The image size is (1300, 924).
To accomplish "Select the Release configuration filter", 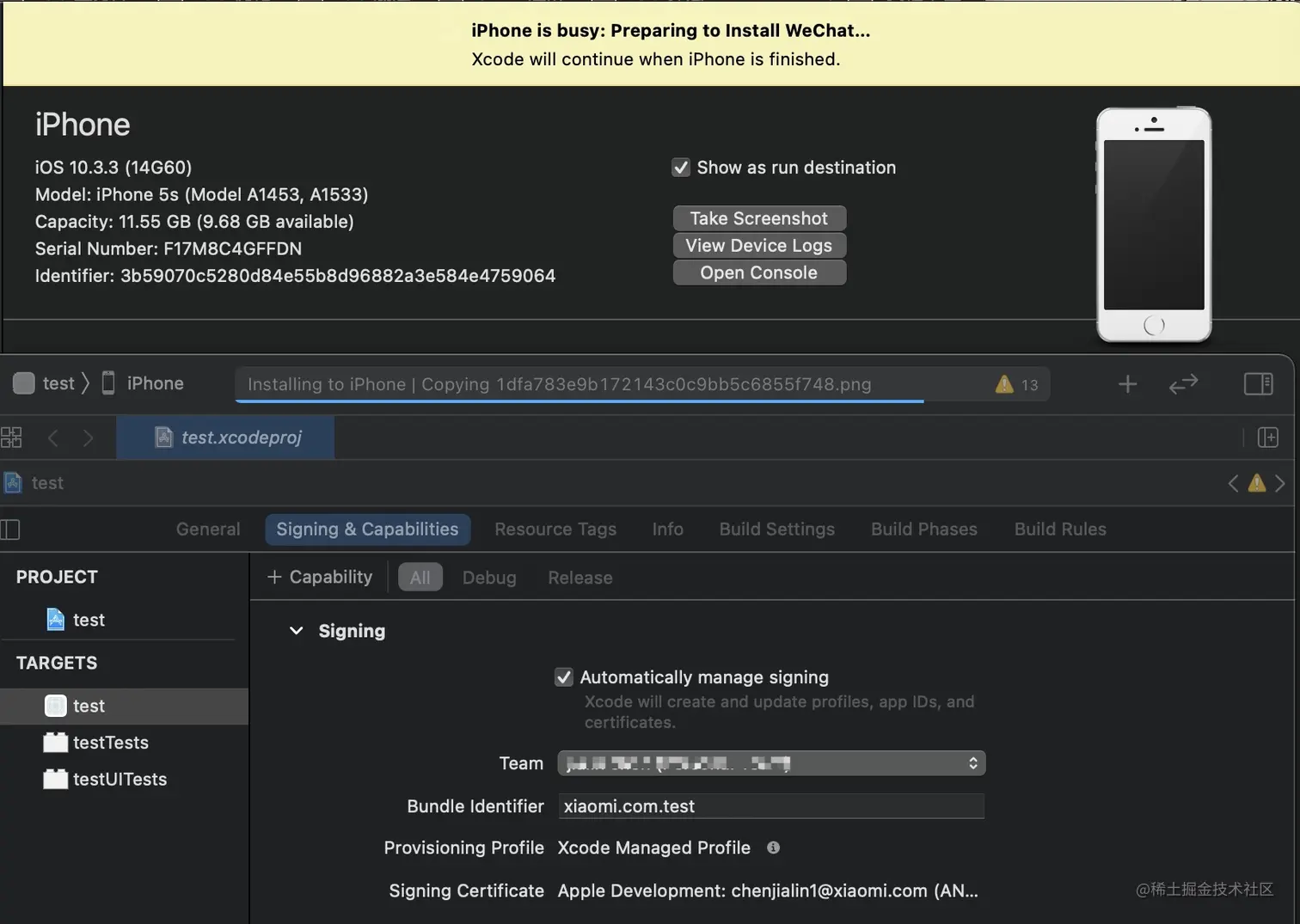I will tap(580, 578).
